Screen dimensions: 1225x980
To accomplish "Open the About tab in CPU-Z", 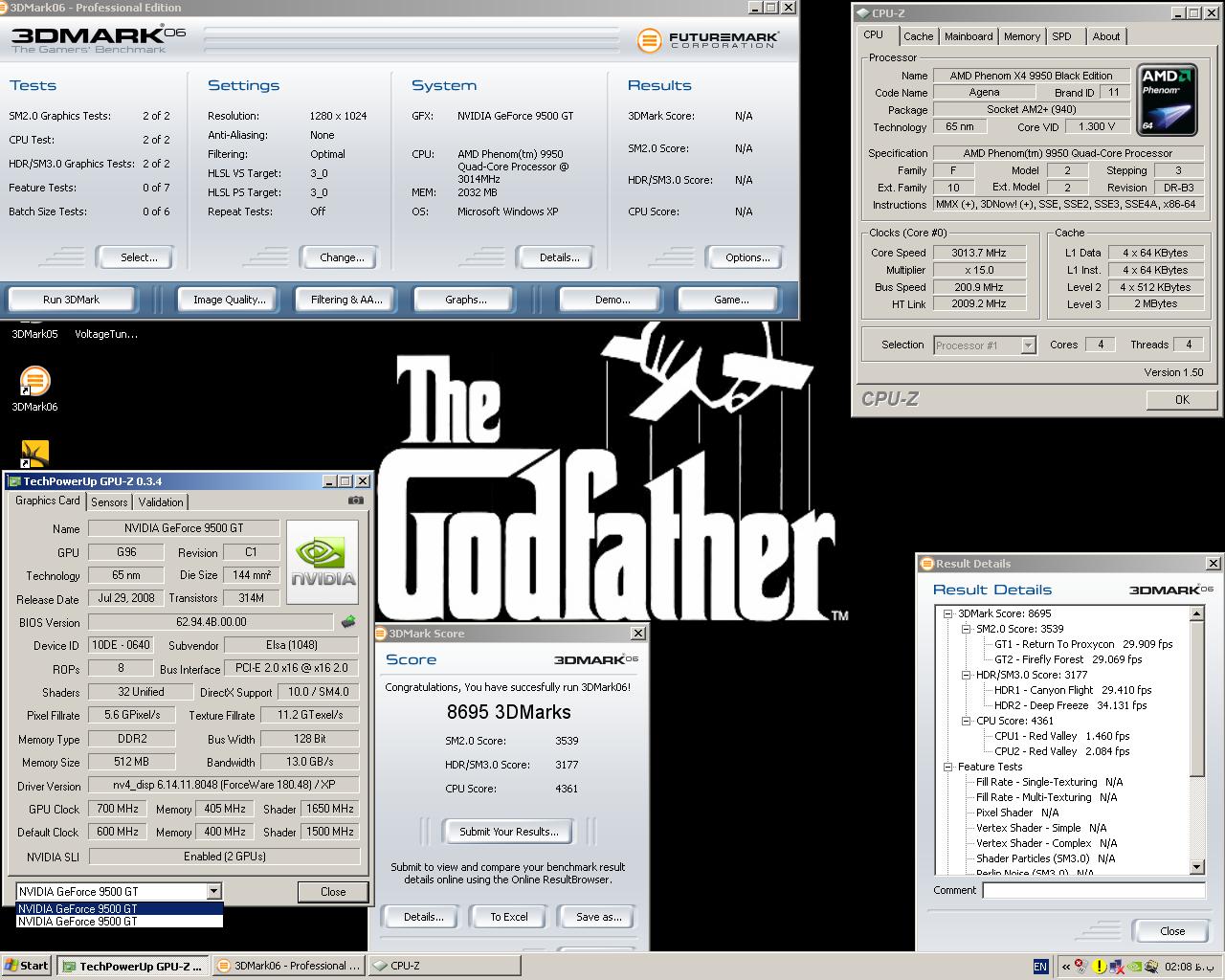I will [x=1106, y=36].
